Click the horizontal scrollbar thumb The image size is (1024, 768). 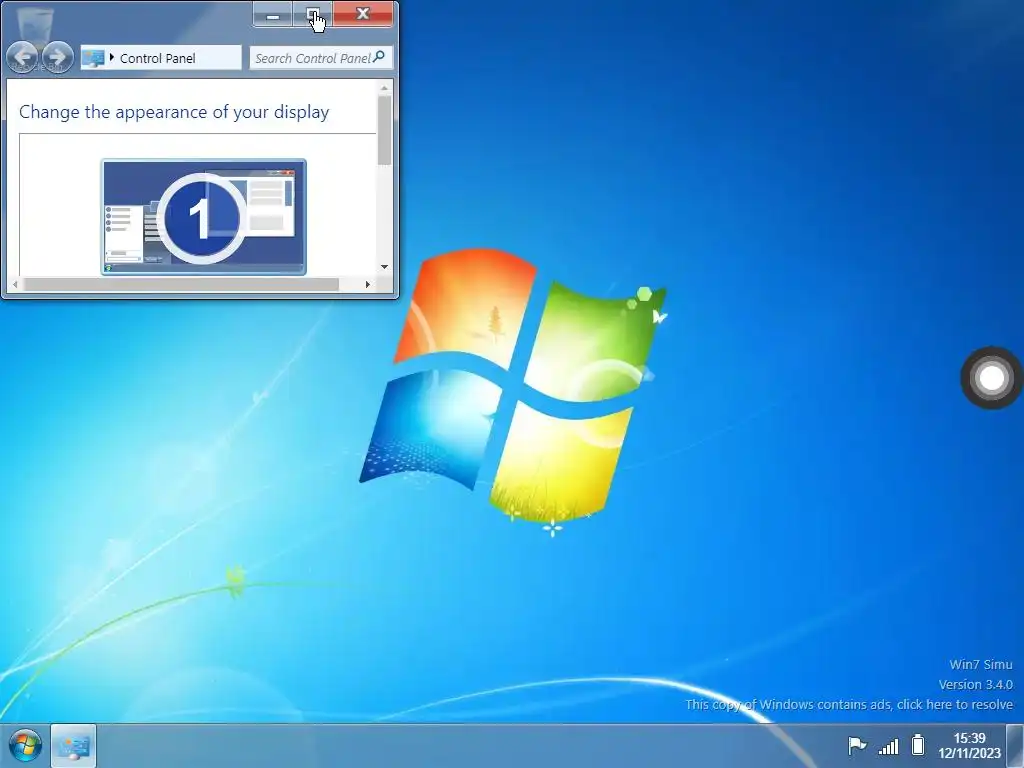181,284
